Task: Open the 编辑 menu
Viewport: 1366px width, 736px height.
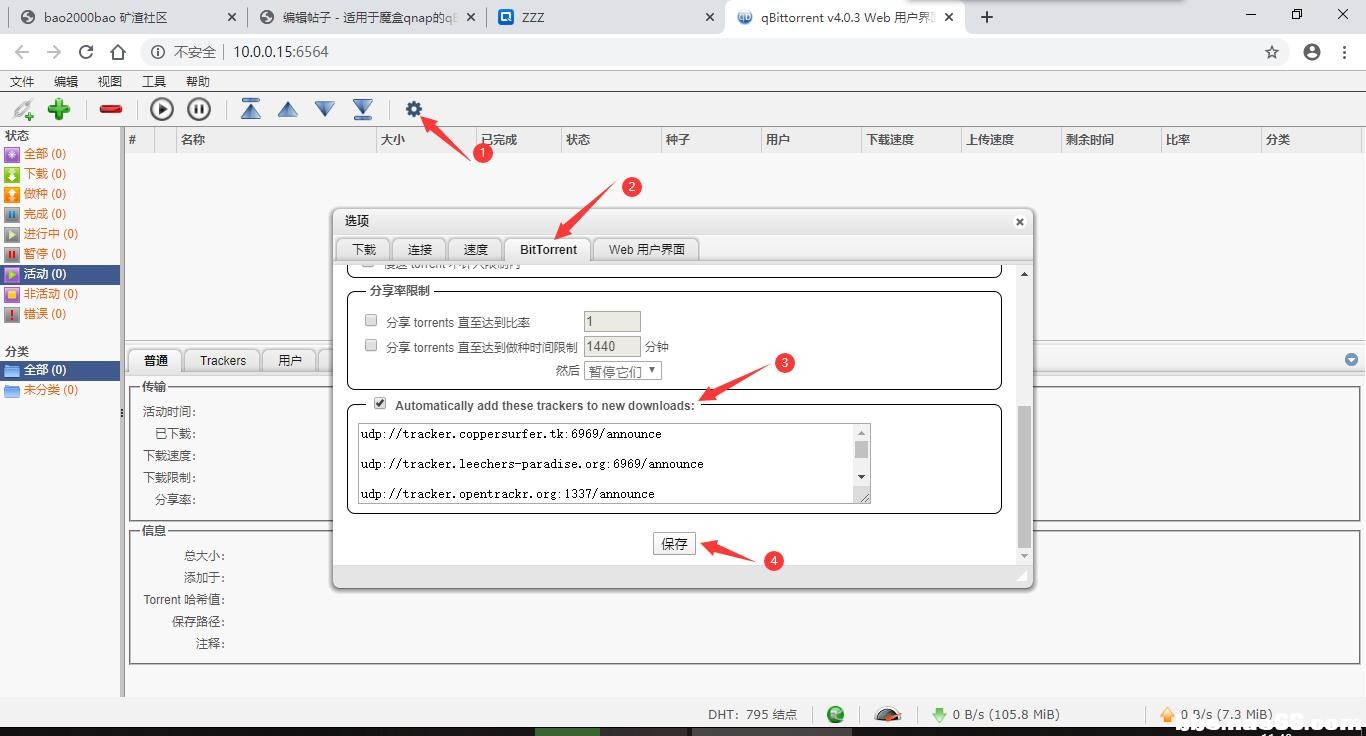Action: tap(66, 82)
